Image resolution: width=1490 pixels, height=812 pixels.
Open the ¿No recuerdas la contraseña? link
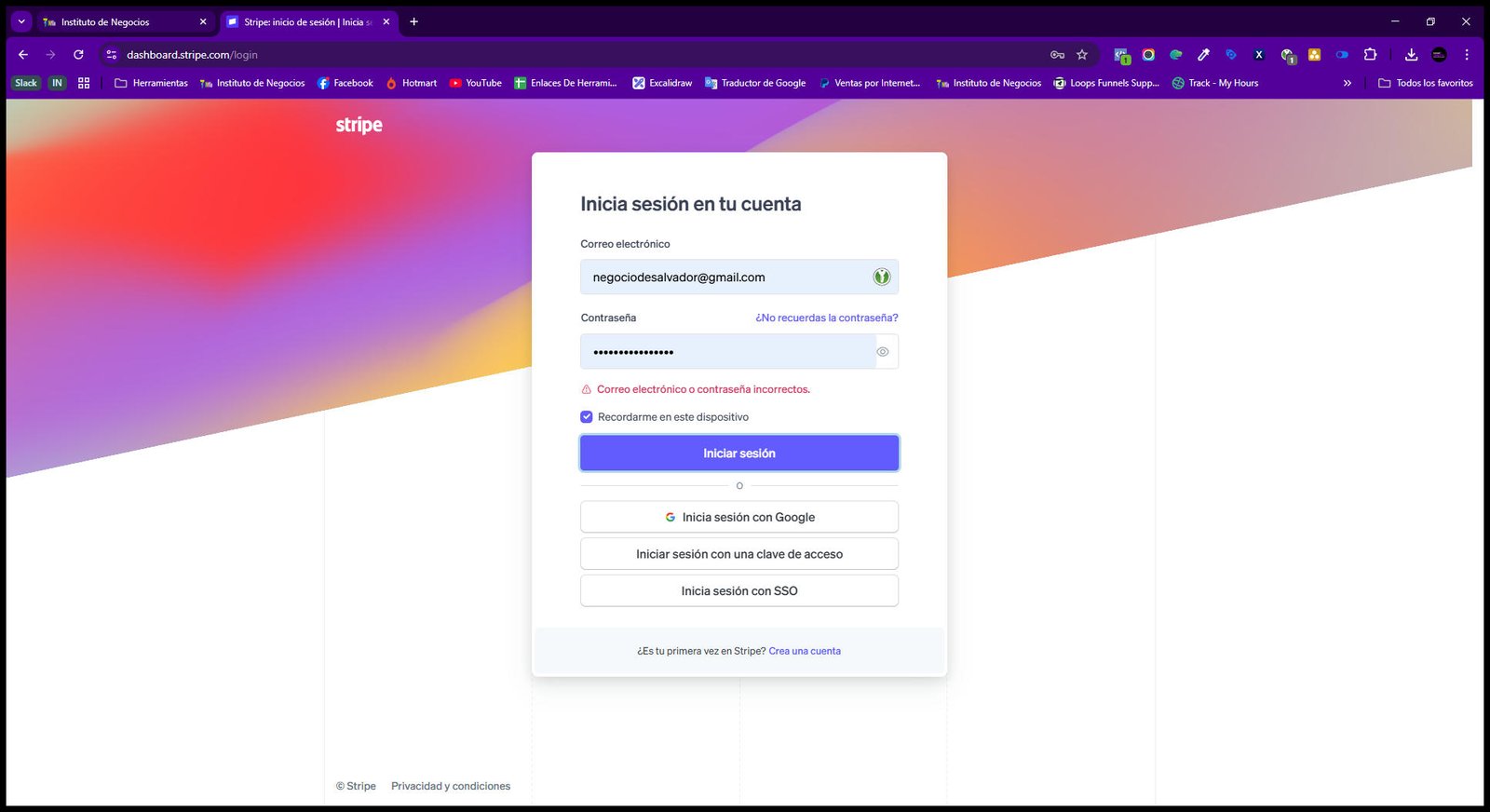pos(827,318)
